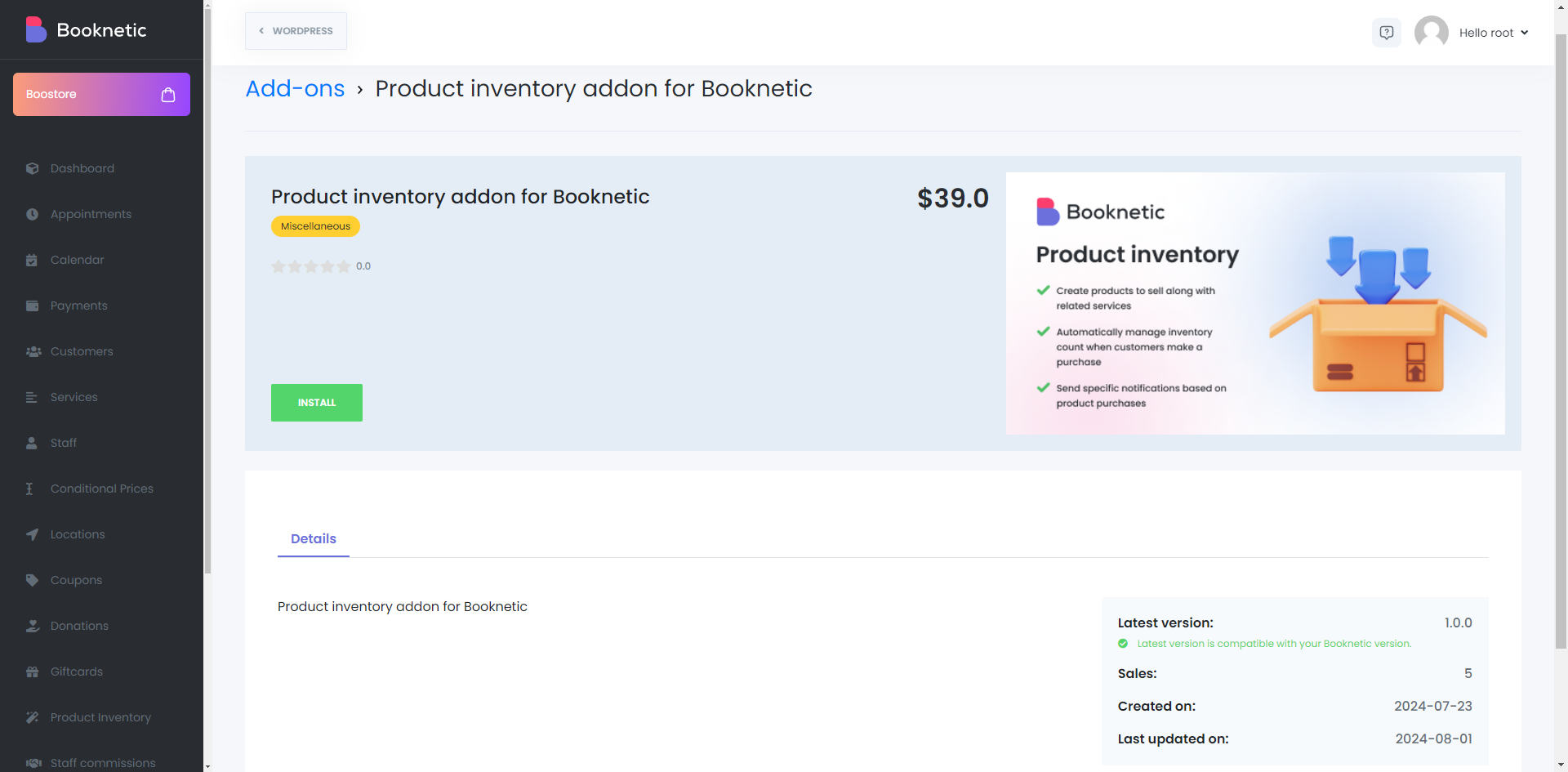Click the Locations arrow icon
Screen dimensions: 1568x772
coord(32,534)
